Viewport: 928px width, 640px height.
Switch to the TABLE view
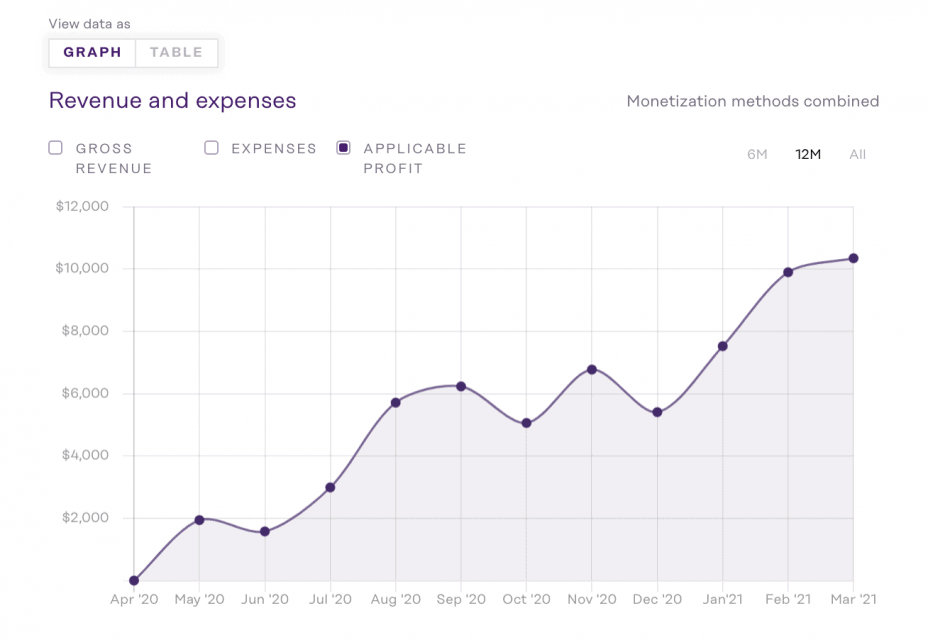[176, 52]
